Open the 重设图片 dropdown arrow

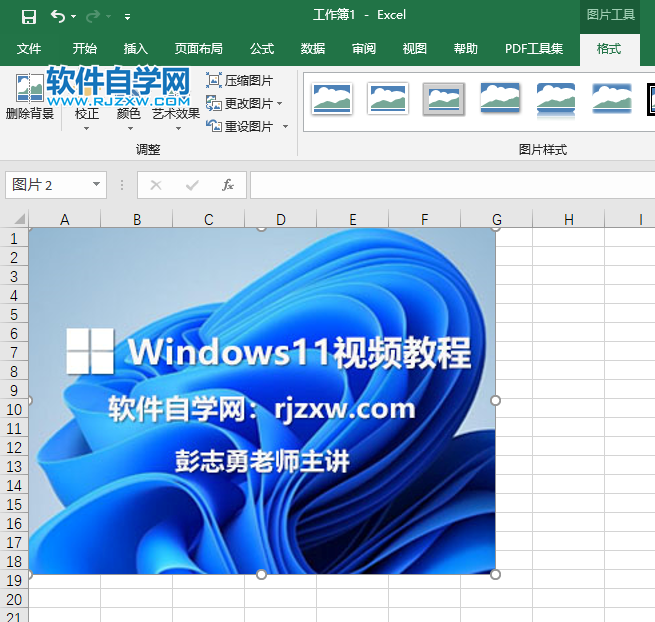click(286, 126)
